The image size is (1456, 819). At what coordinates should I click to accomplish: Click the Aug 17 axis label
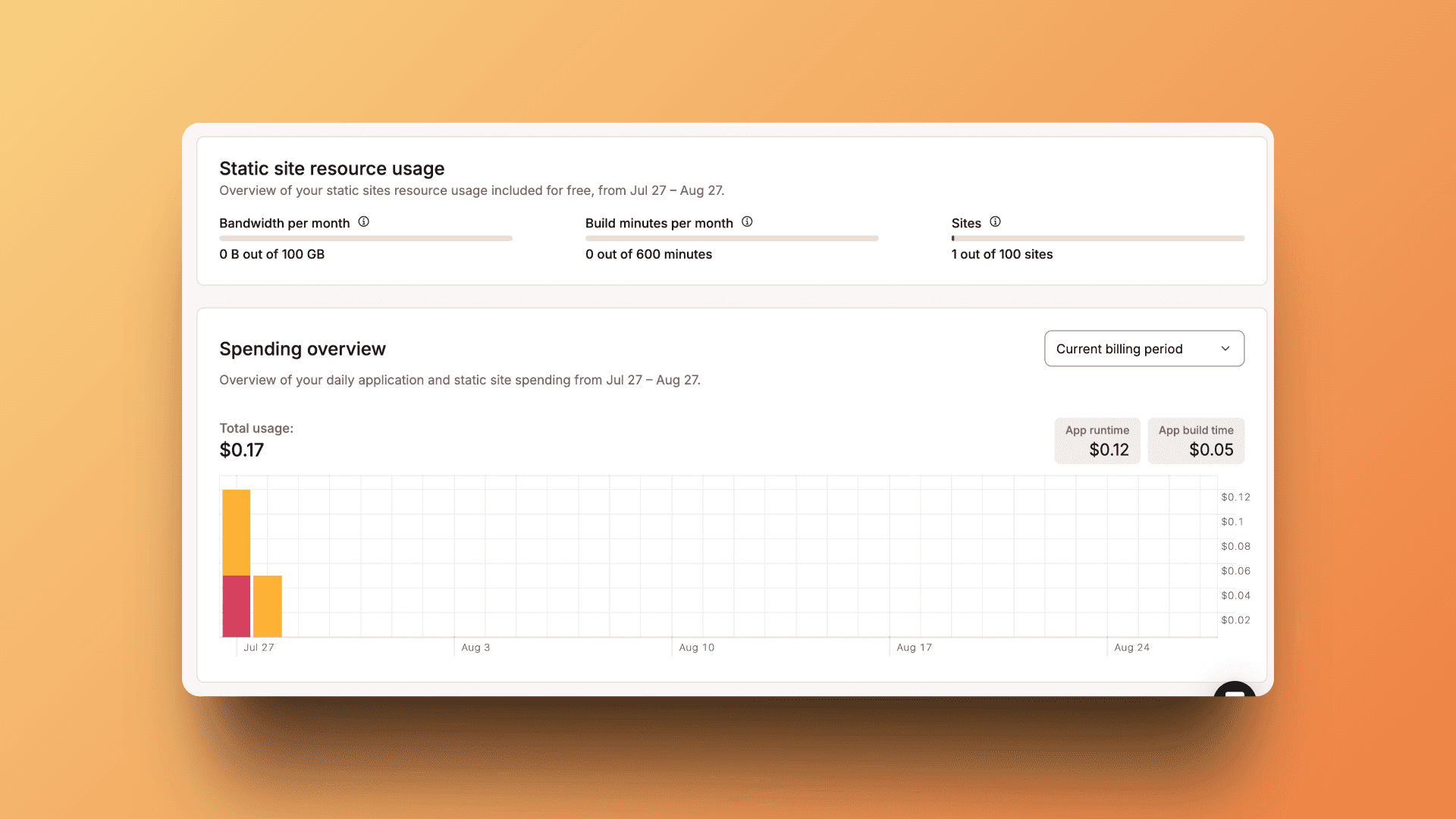coord(914,647)
